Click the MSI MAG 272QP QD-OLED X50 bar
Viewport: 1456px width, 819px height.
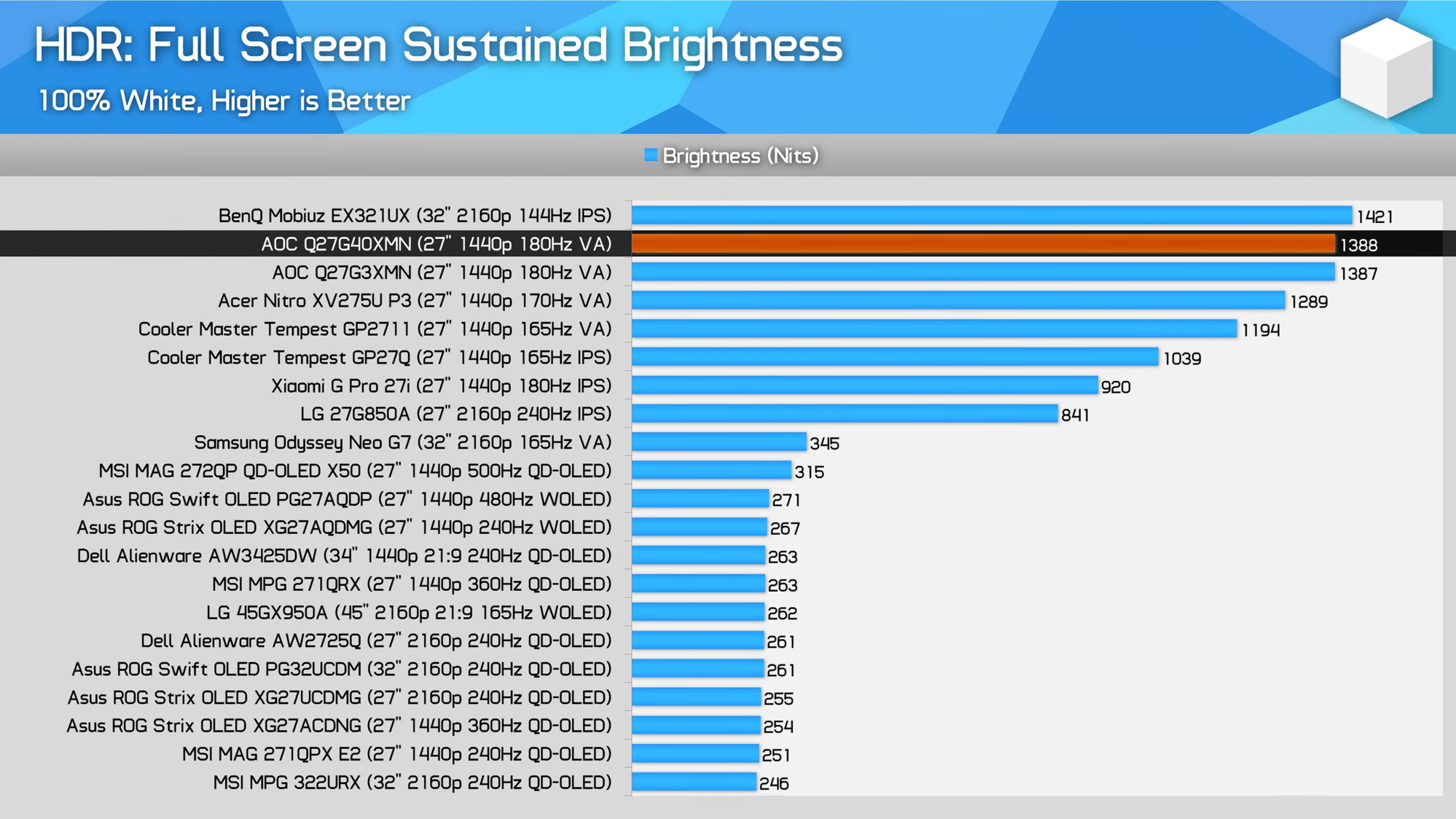pos(711,471)
